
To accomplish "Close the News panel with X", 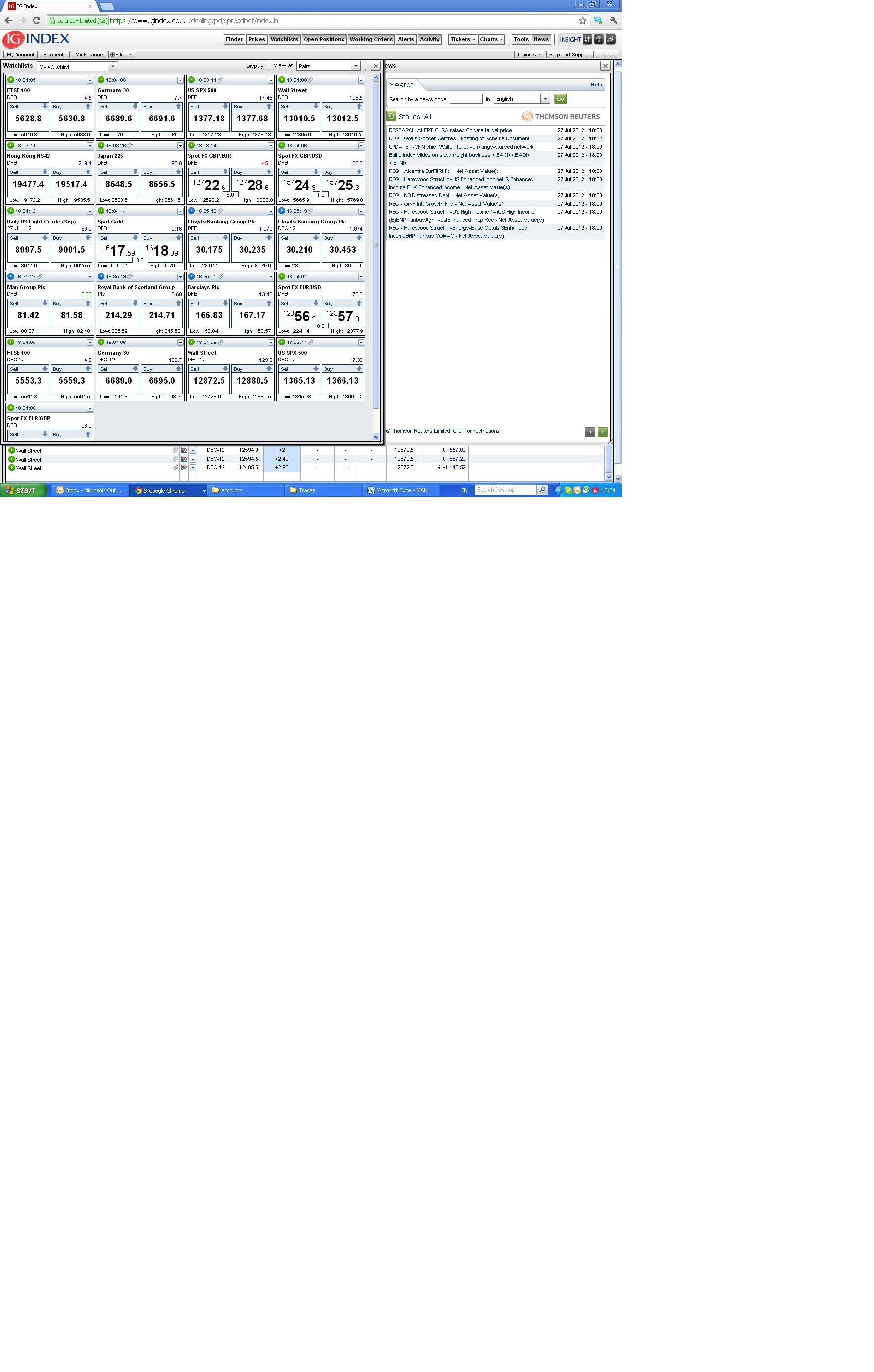I will pos(605,66).
